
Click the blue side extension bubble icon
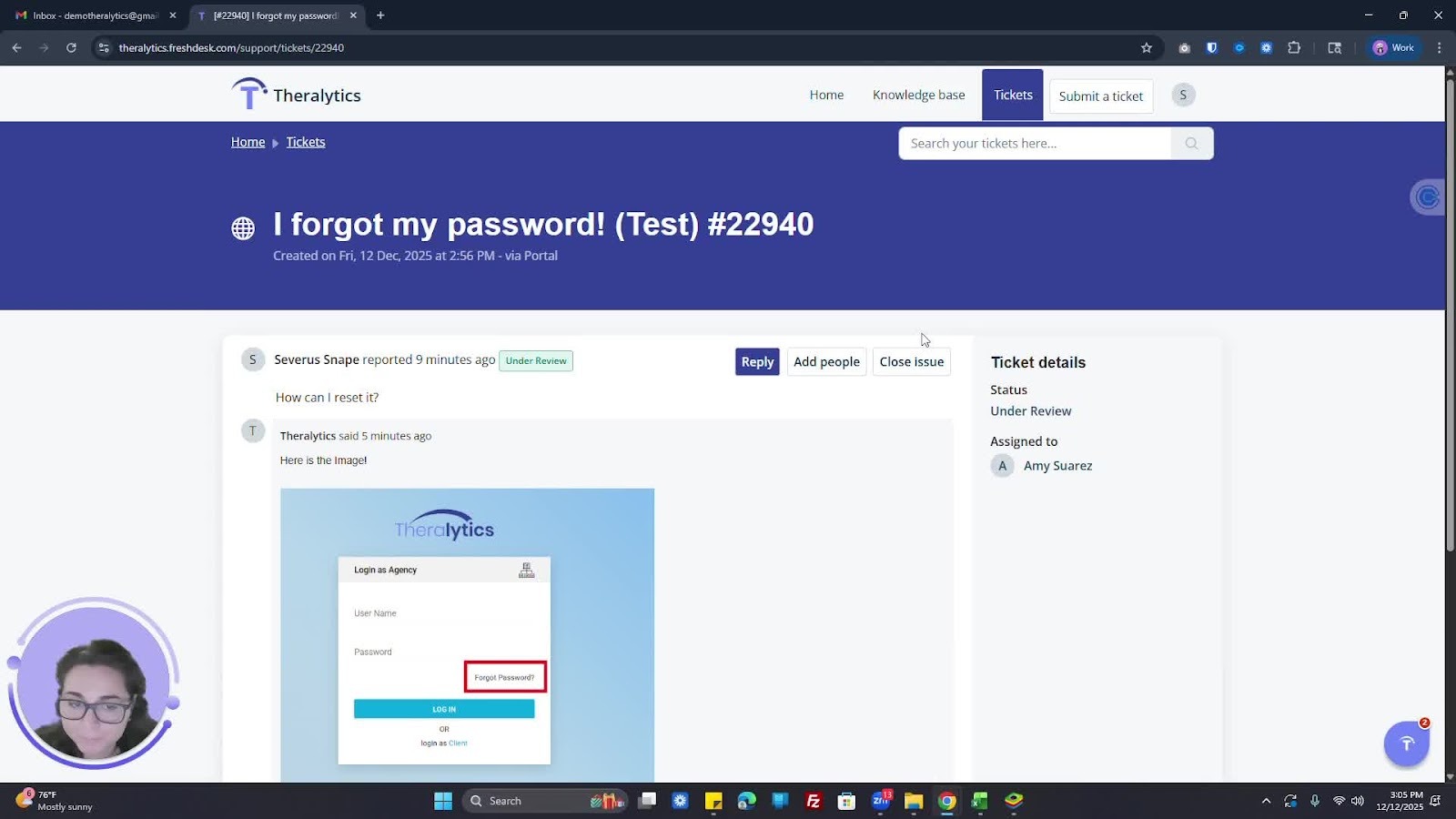(x=1428, y=197)
